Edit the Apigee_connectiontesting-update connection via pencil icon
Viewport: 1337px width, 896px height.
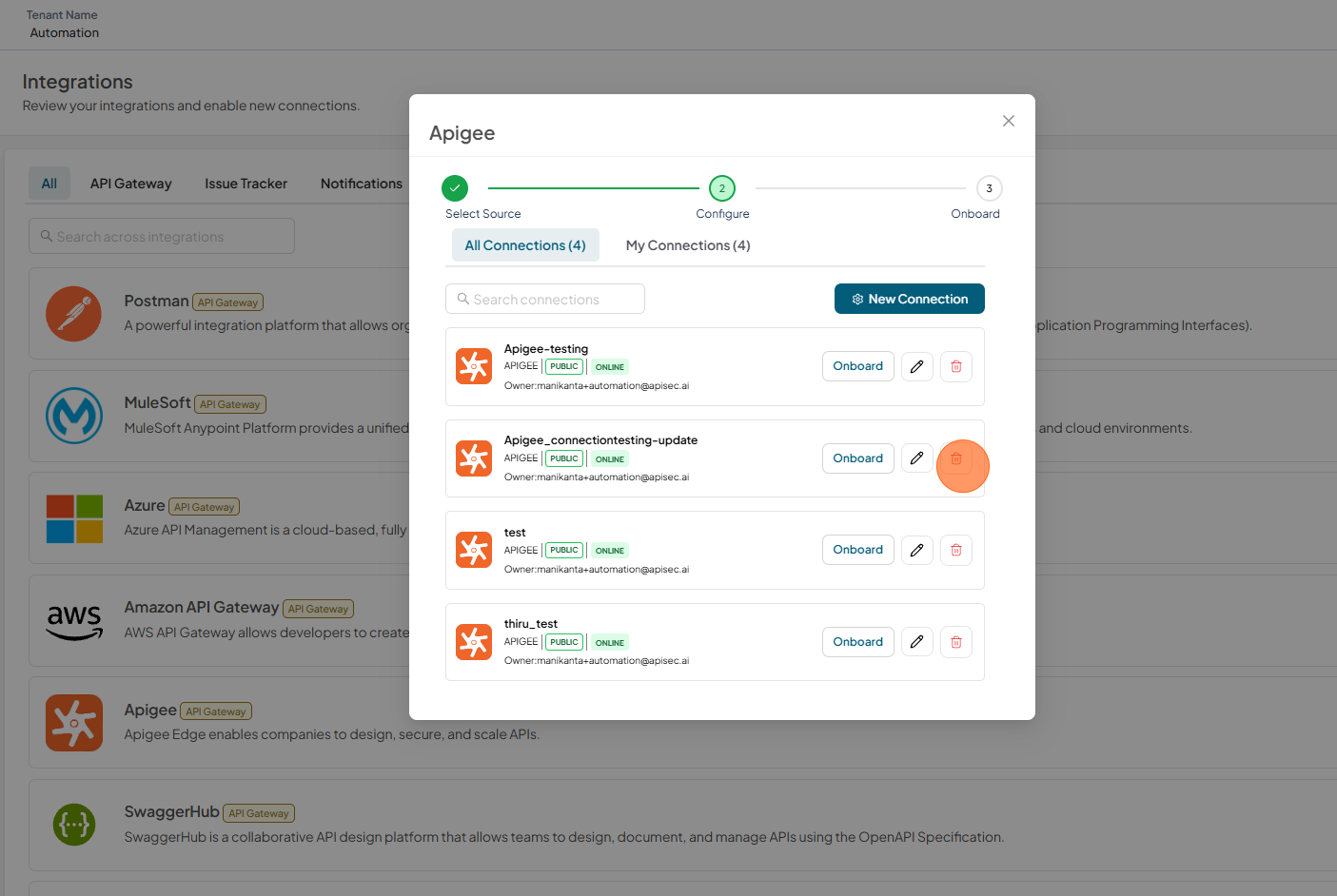(x=917, y=458)
